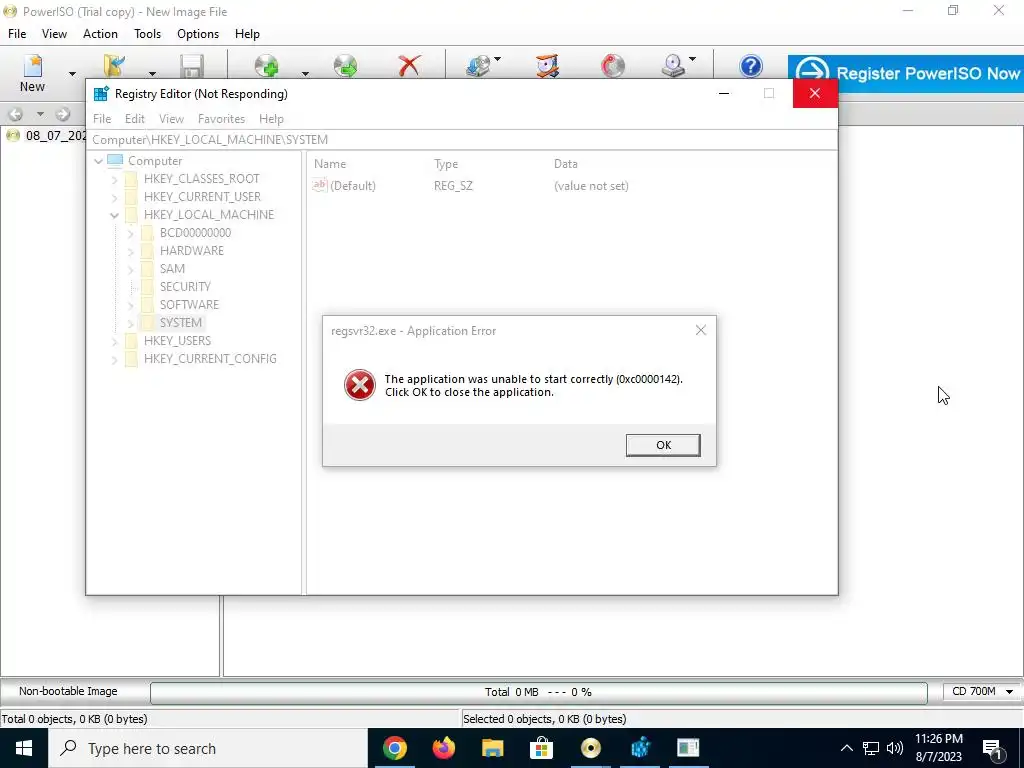Screen dimensions: 1024x768
Task: Expand the SYSTEM key
Action: click(131, 323)
